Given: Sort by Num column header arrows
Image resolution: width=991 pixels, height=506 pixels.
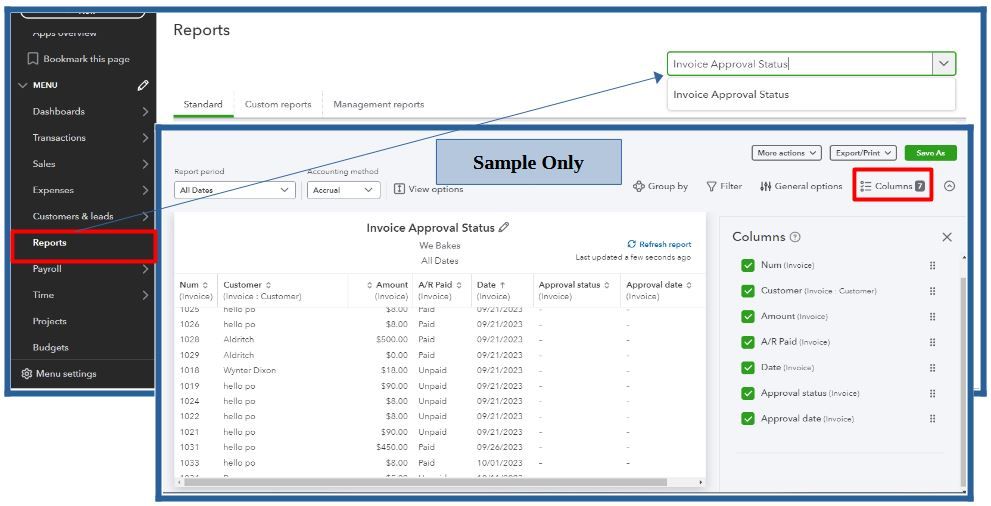Looking at the screenshot, I should (x=205, y=286).
